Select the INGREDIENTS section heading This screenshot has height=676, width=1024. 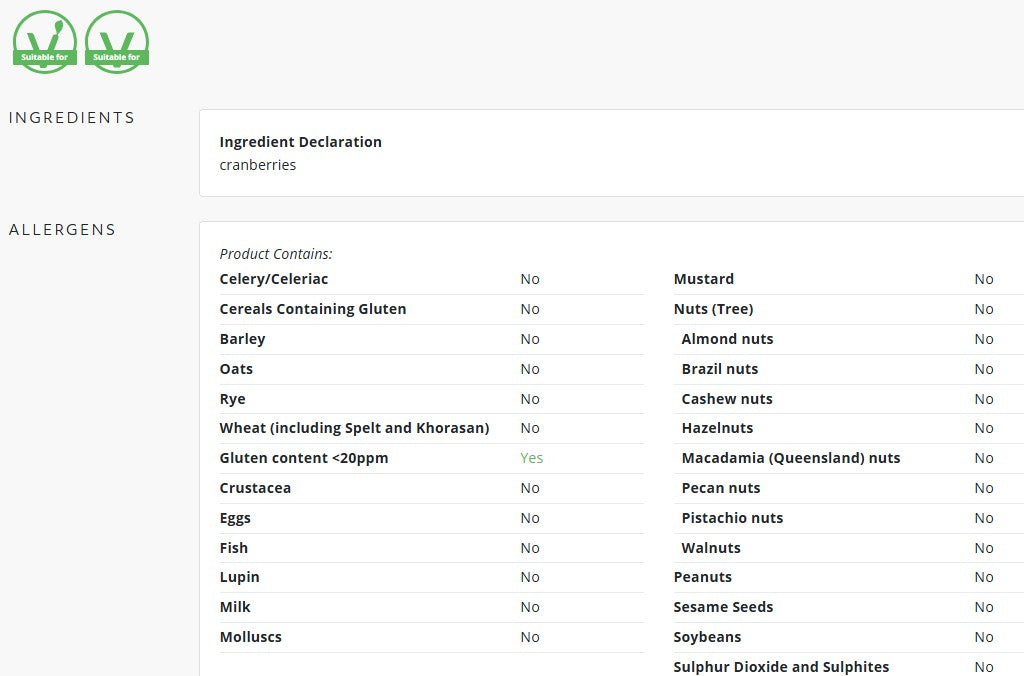pos(72,118)
